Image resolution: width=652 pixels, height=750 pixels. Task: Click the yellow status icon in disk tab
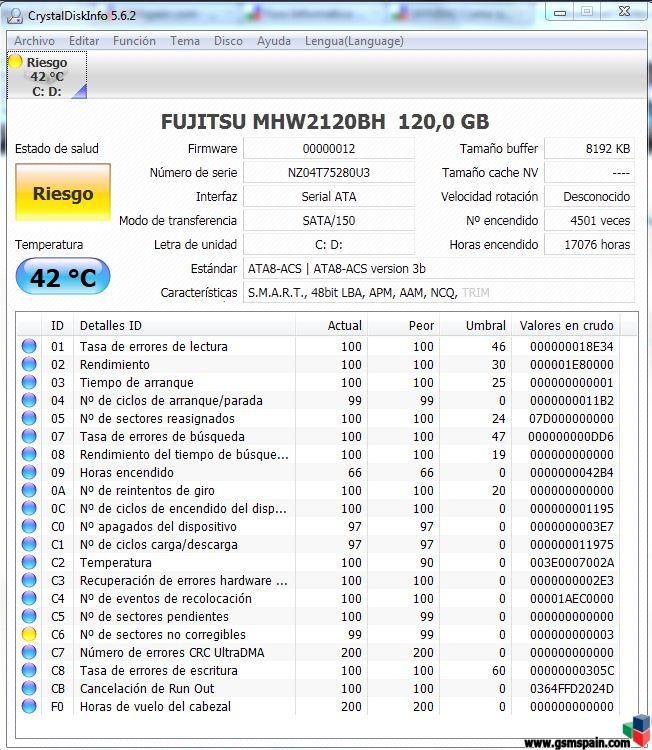[x=16, y=62]
